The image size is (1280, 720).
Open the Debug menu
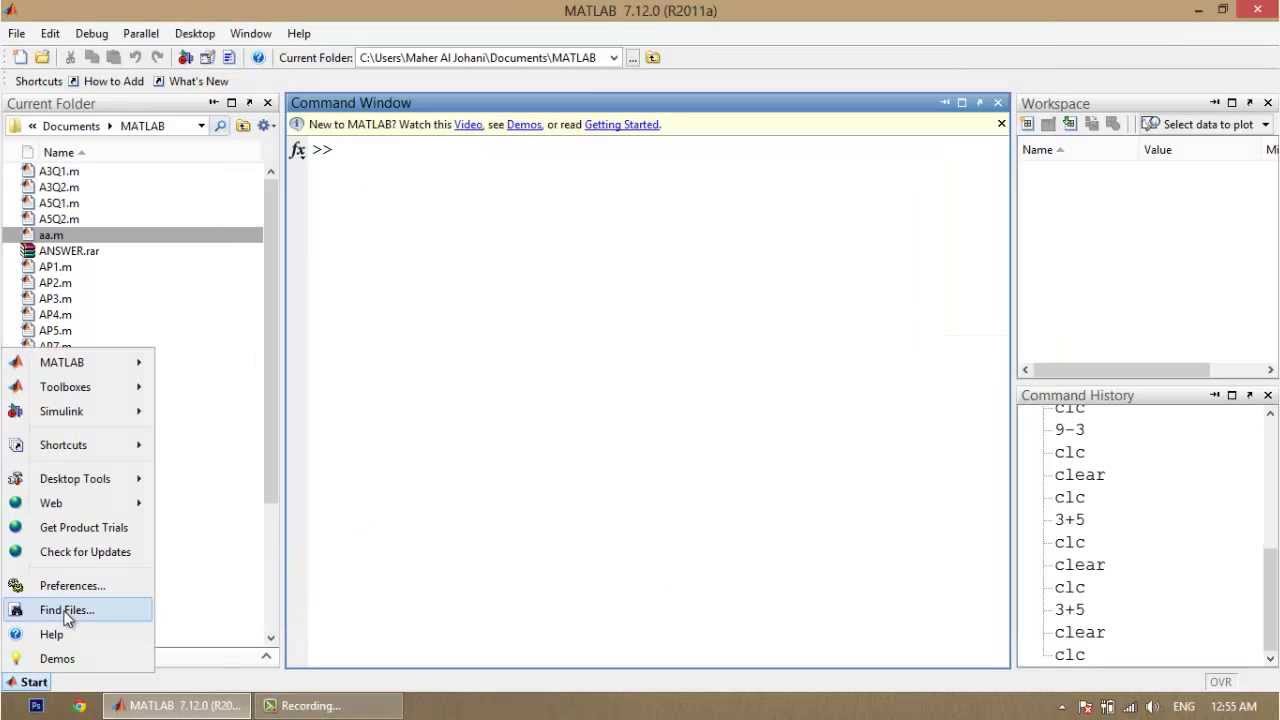point(91,33)
